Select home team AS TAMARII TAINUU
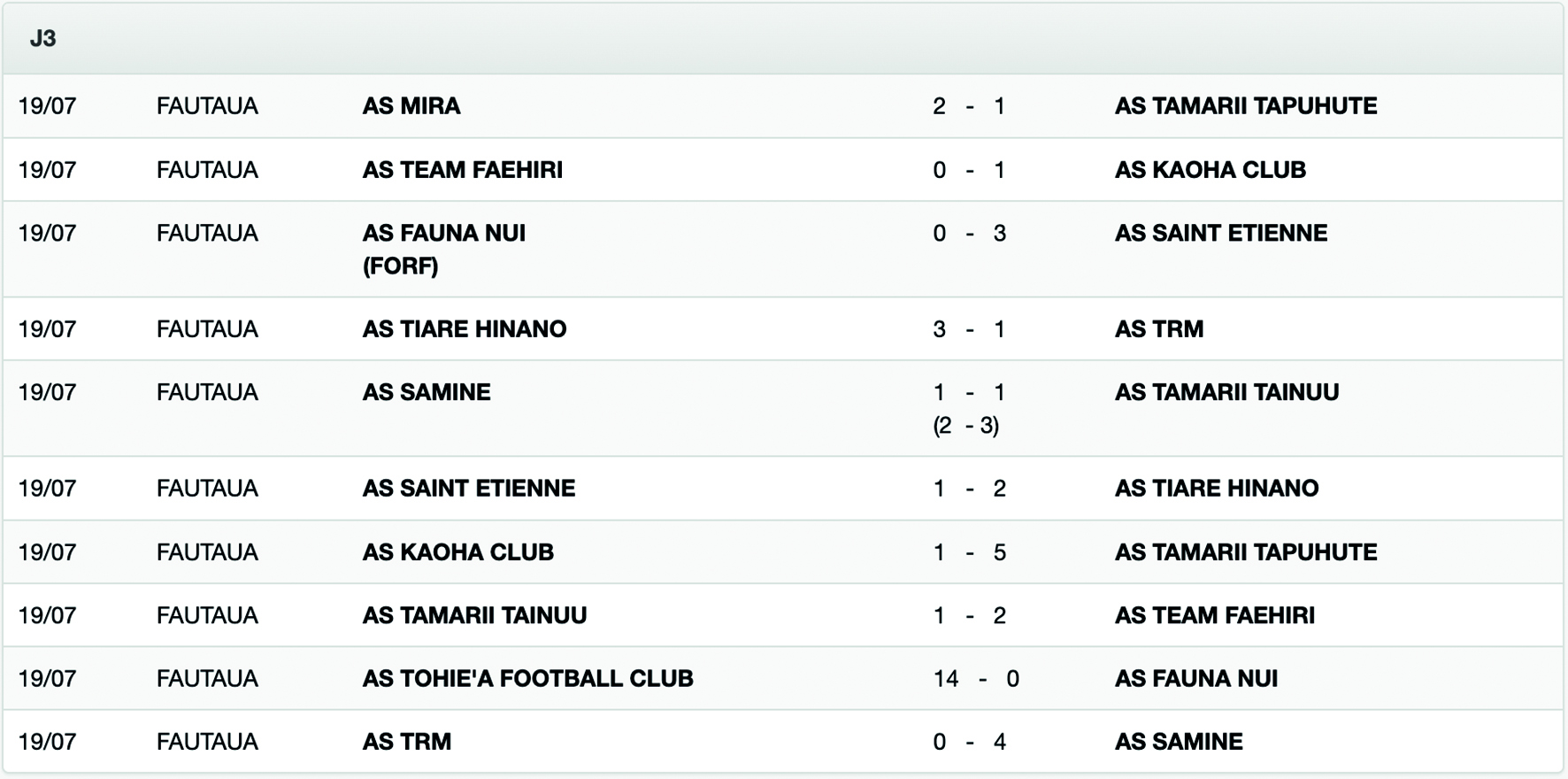Image resolution: width=1568 pixels, height=779 pixels. tap(474, 615)
